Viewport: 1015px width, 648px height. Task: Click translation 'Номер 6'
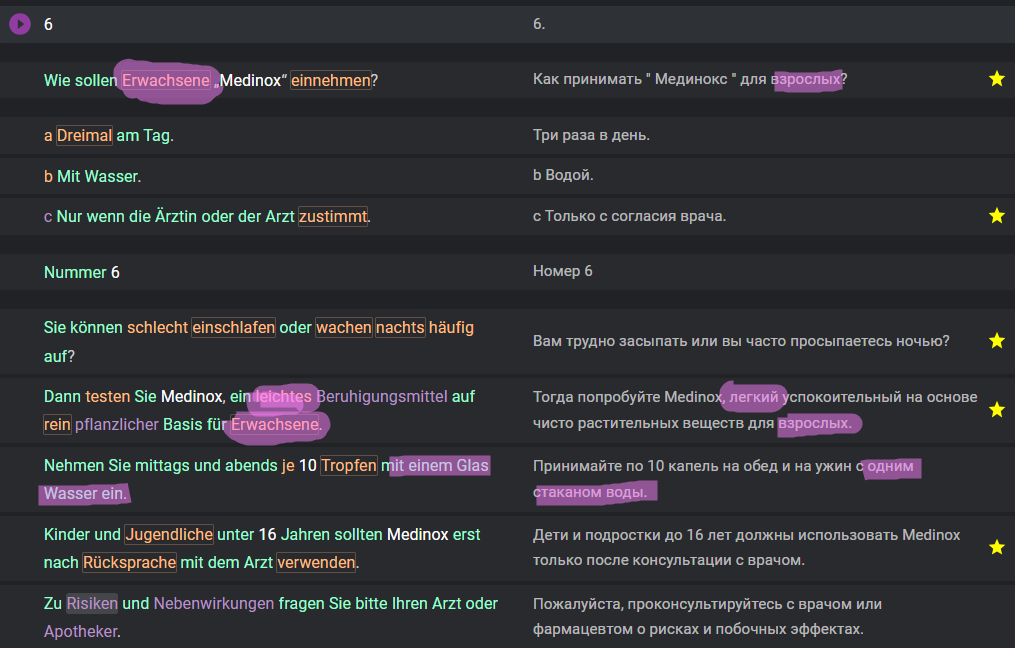(x=563, y=271)
